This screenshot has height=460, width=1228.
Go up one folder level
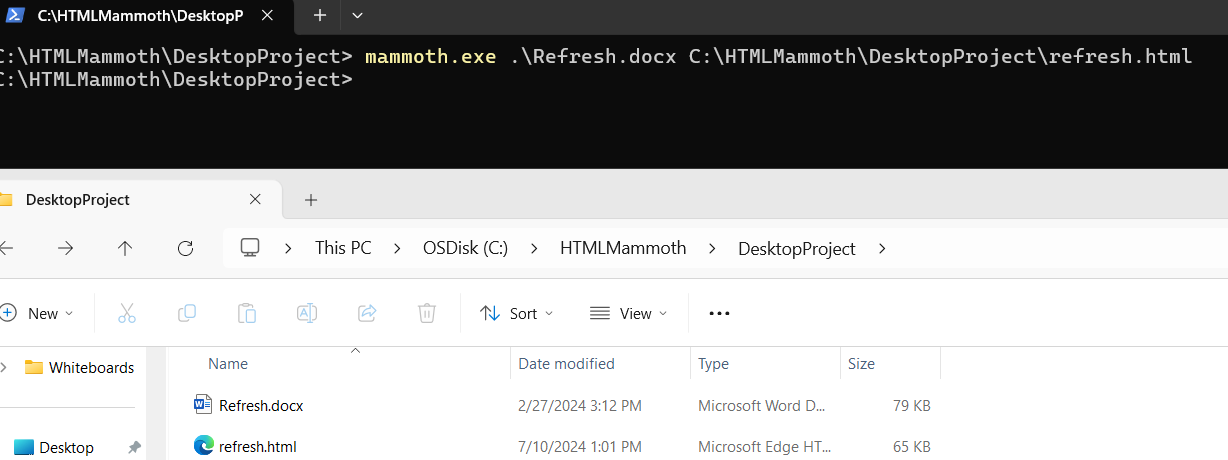point(125,248)
